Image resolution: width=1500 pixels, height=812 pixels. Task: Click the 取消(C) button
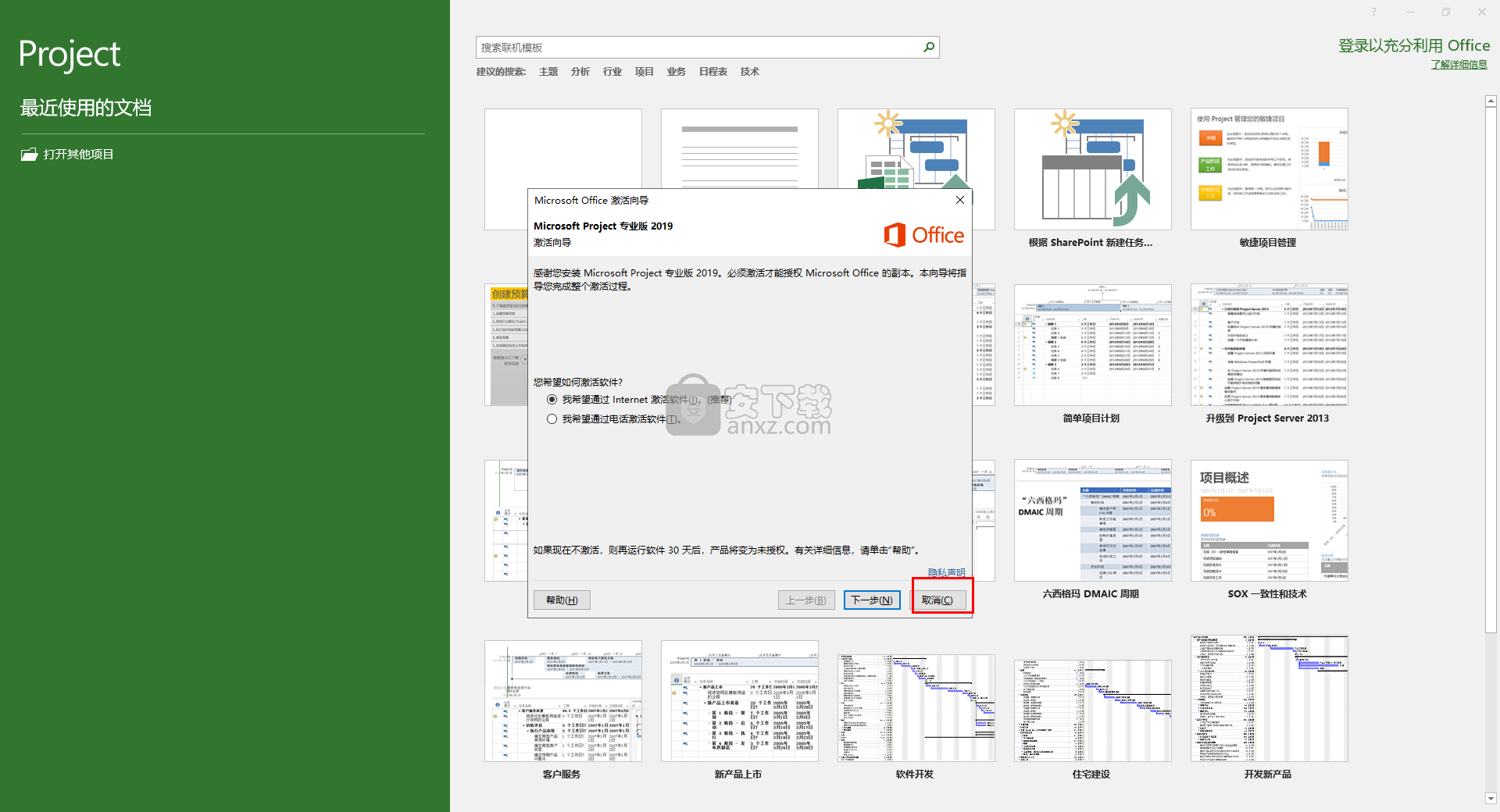click(937, 600)
